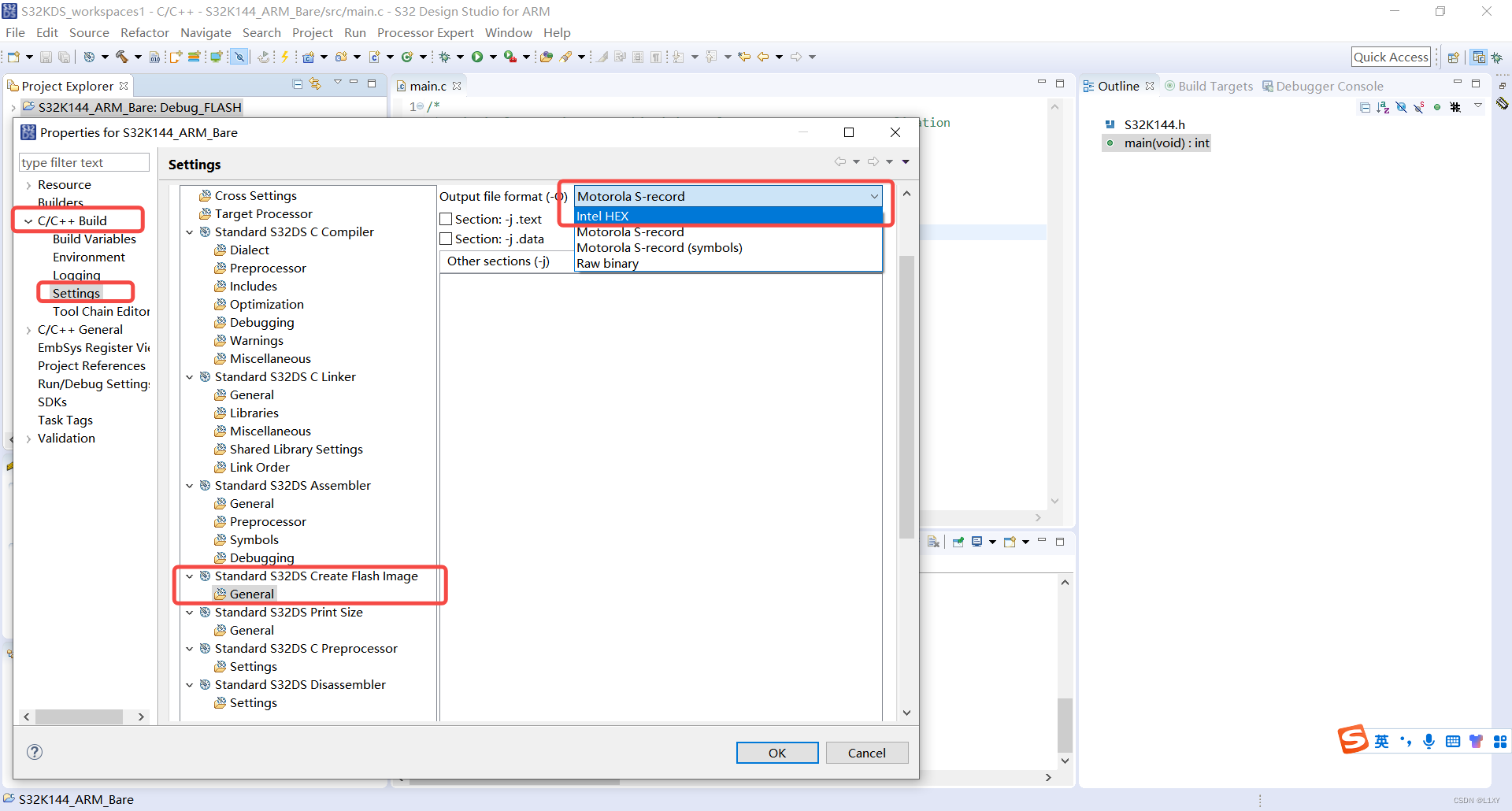Collapse Standard S32DS Create Flash Image
The image size is (1512, 811).
click(x=190, y=576)
